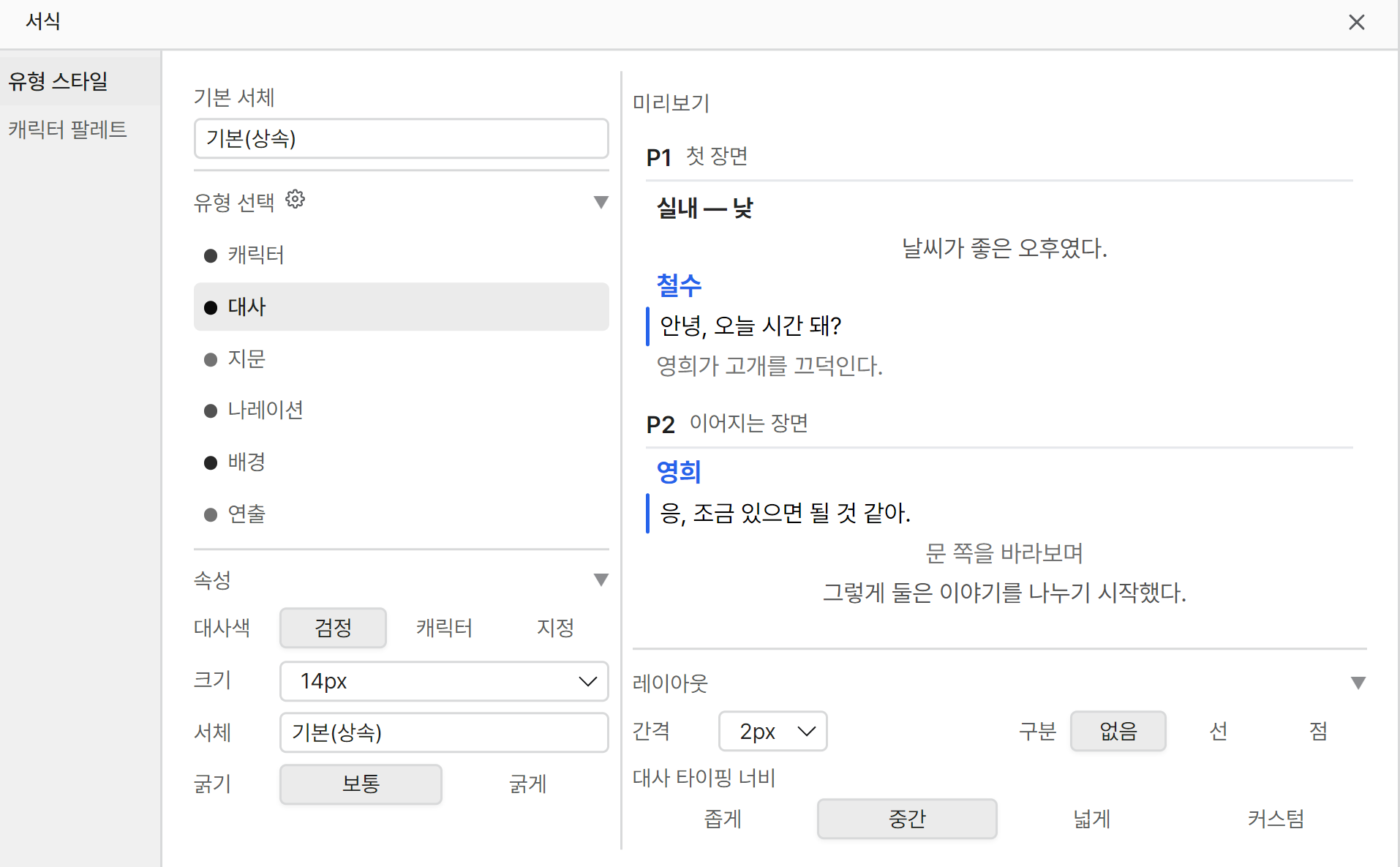Choose 굵게 font weight
The image size is (1400, 867).
coord(527,784)
